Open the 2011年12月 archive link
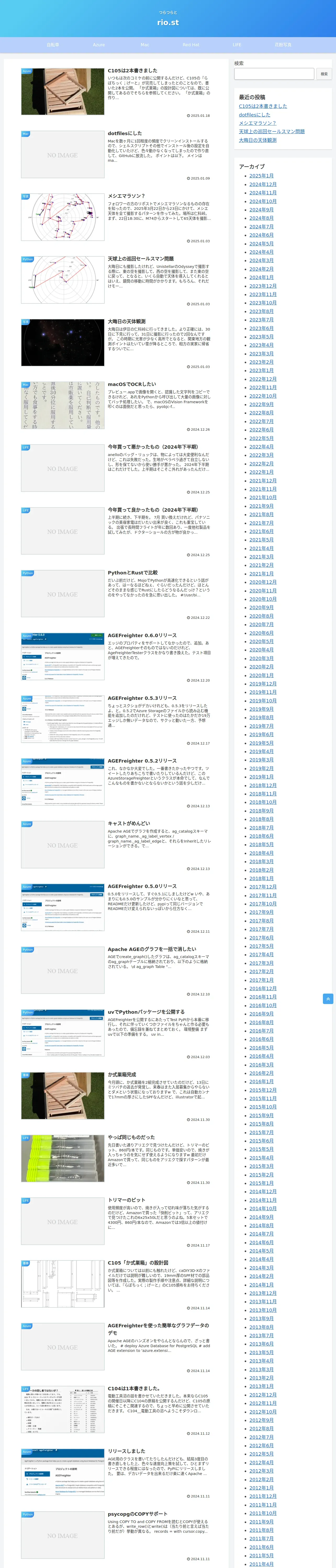The image size is (336, 1568). click(263, 1496)
